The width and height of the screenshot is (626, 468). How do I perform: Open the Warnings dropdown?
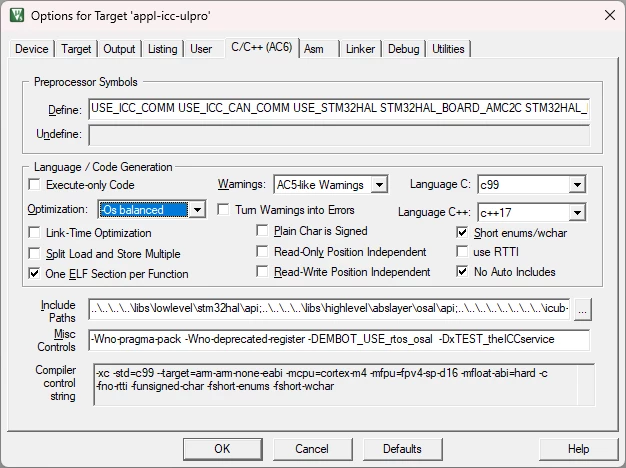coord(331,184)
